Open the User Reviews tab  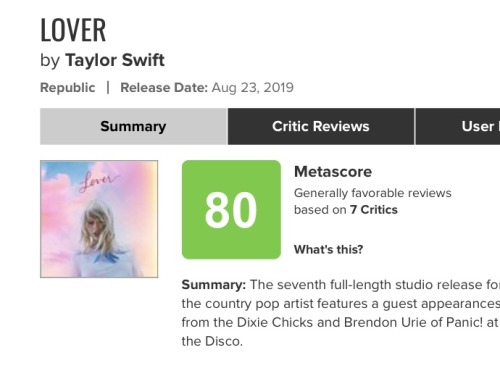(x=458, y=126)
